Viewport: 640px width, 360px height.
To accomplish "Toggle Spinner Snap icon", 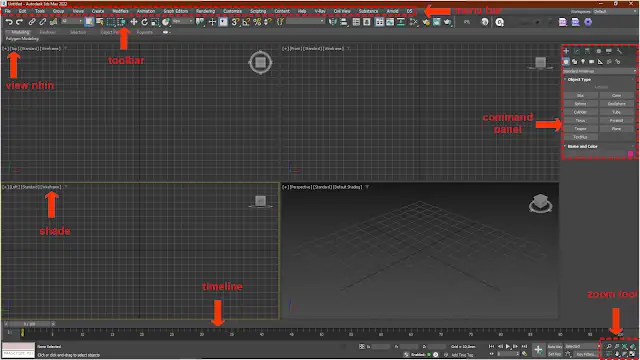I will [268, 22].
